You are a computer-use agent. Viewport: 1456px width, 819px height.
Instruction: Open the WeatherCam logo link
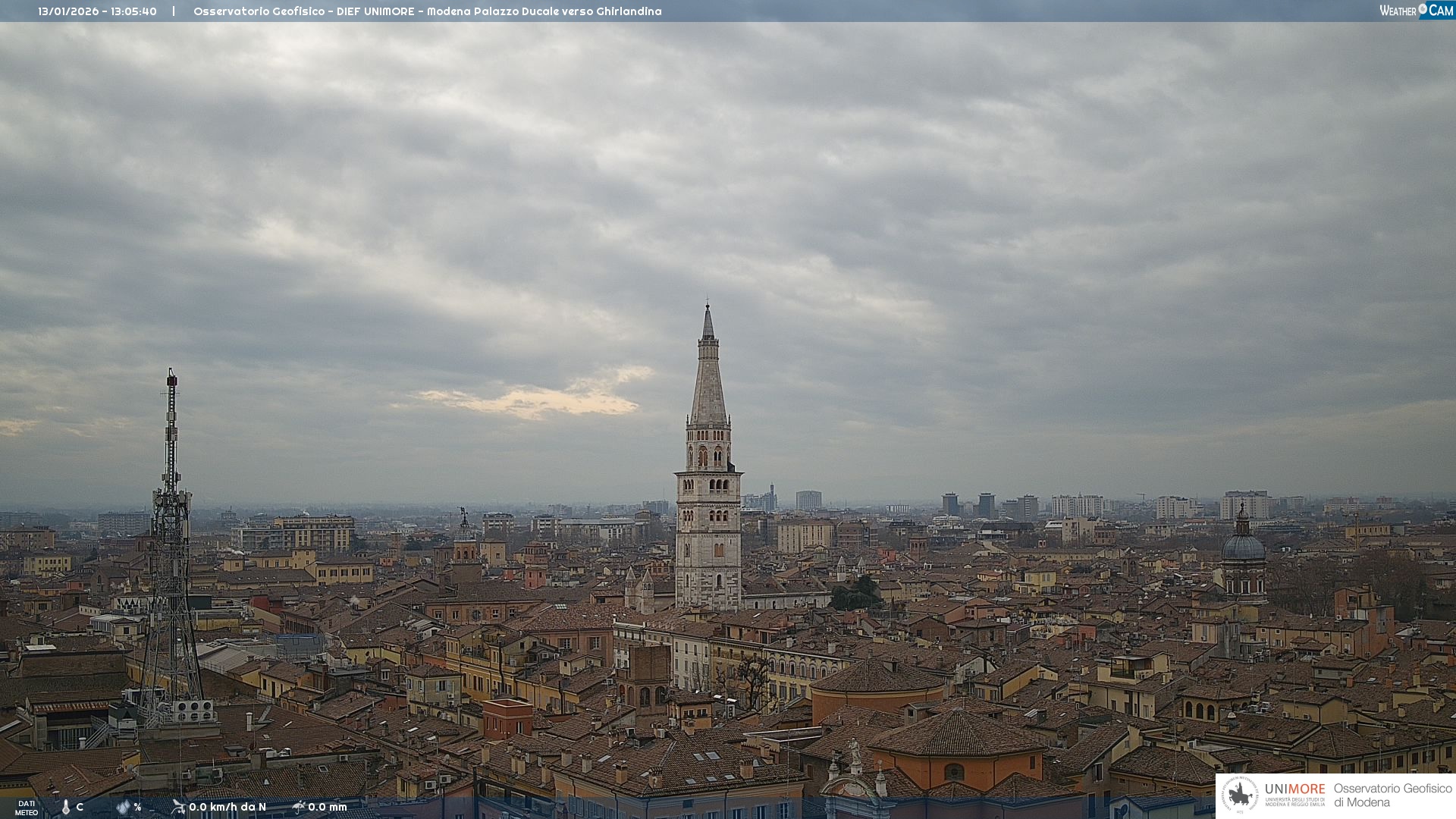coord(1416,11)
